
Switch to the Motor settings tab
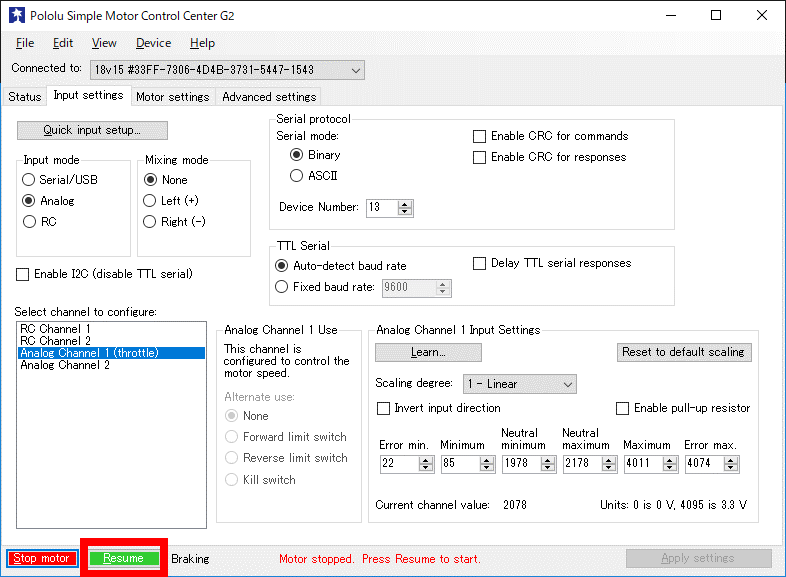pos(172,97)
